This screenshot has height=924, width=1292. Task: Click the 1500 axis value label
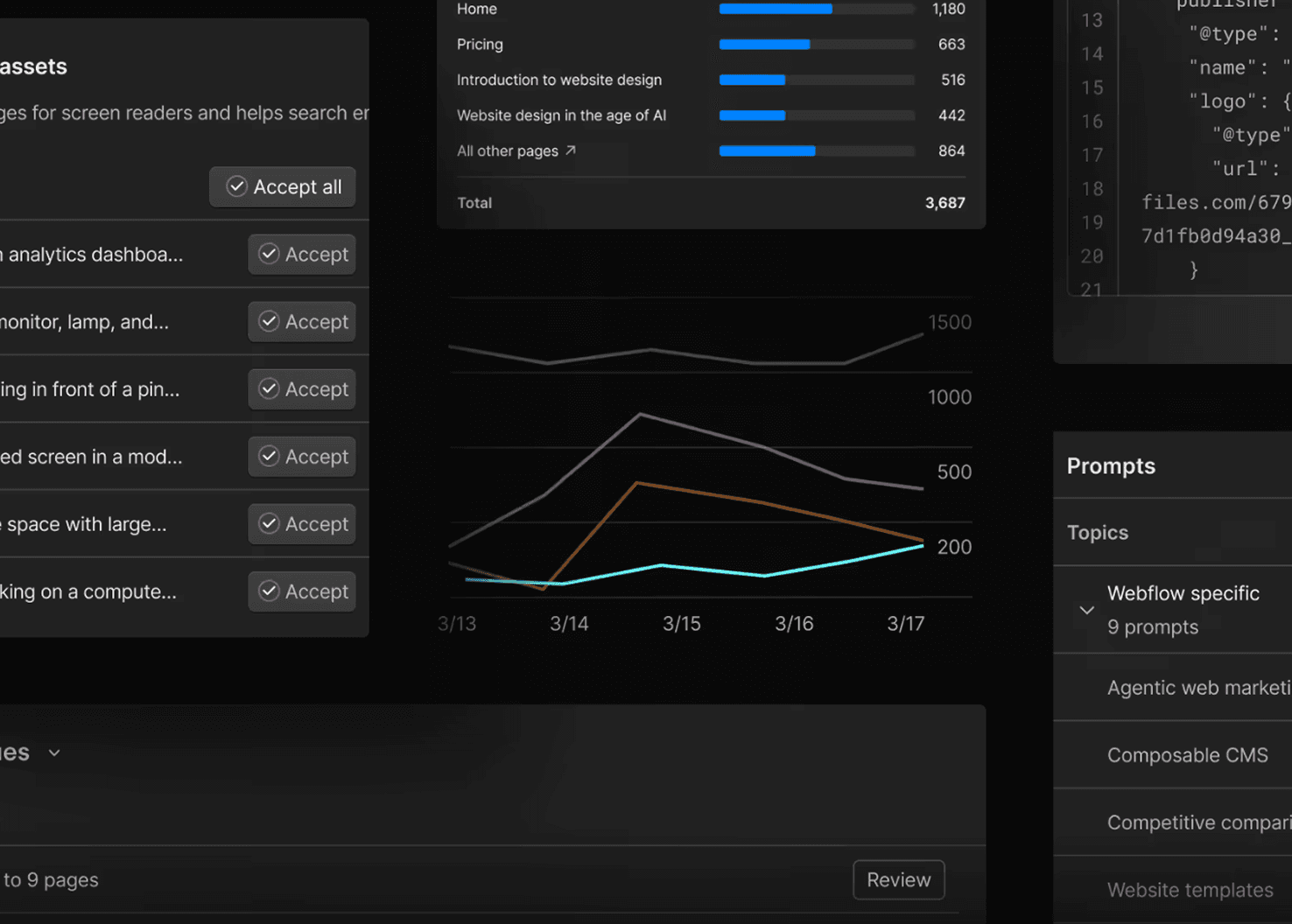[x=950, y=322]
